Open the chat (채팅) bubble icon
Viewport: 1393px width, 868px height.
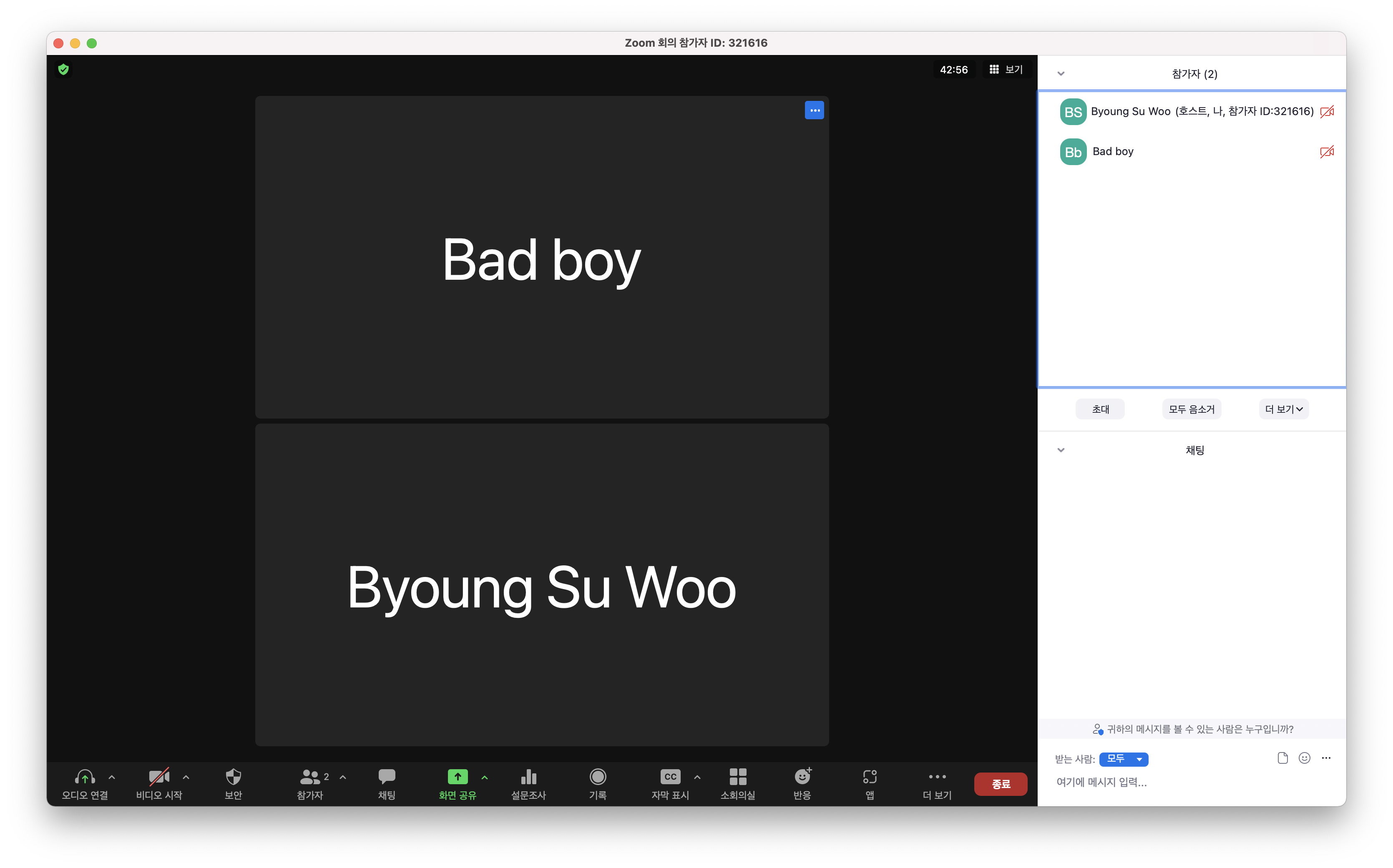click(387, 777)
